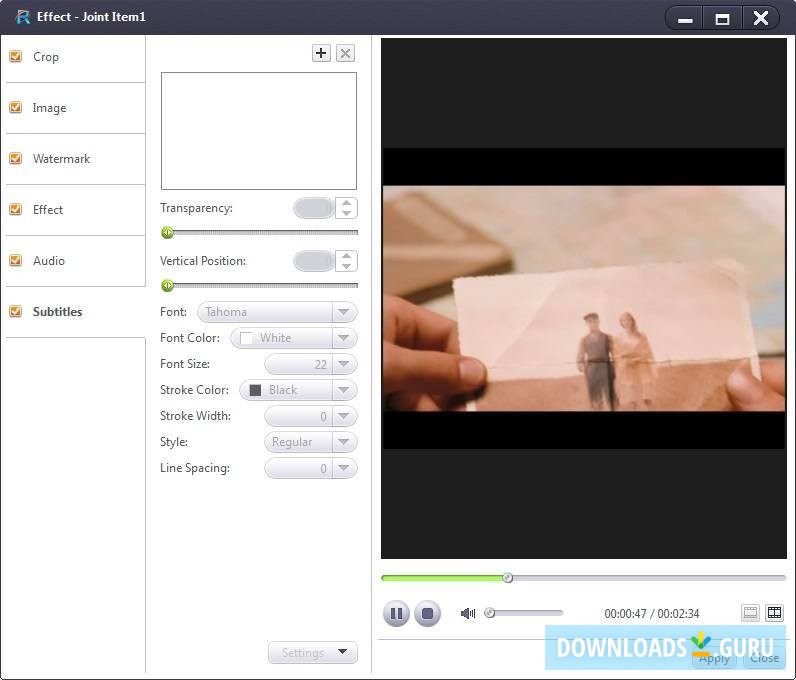Open the Font dropdown showing Tahoma
The width and height of the screenshot is (796, 680).
coord(277,312)
